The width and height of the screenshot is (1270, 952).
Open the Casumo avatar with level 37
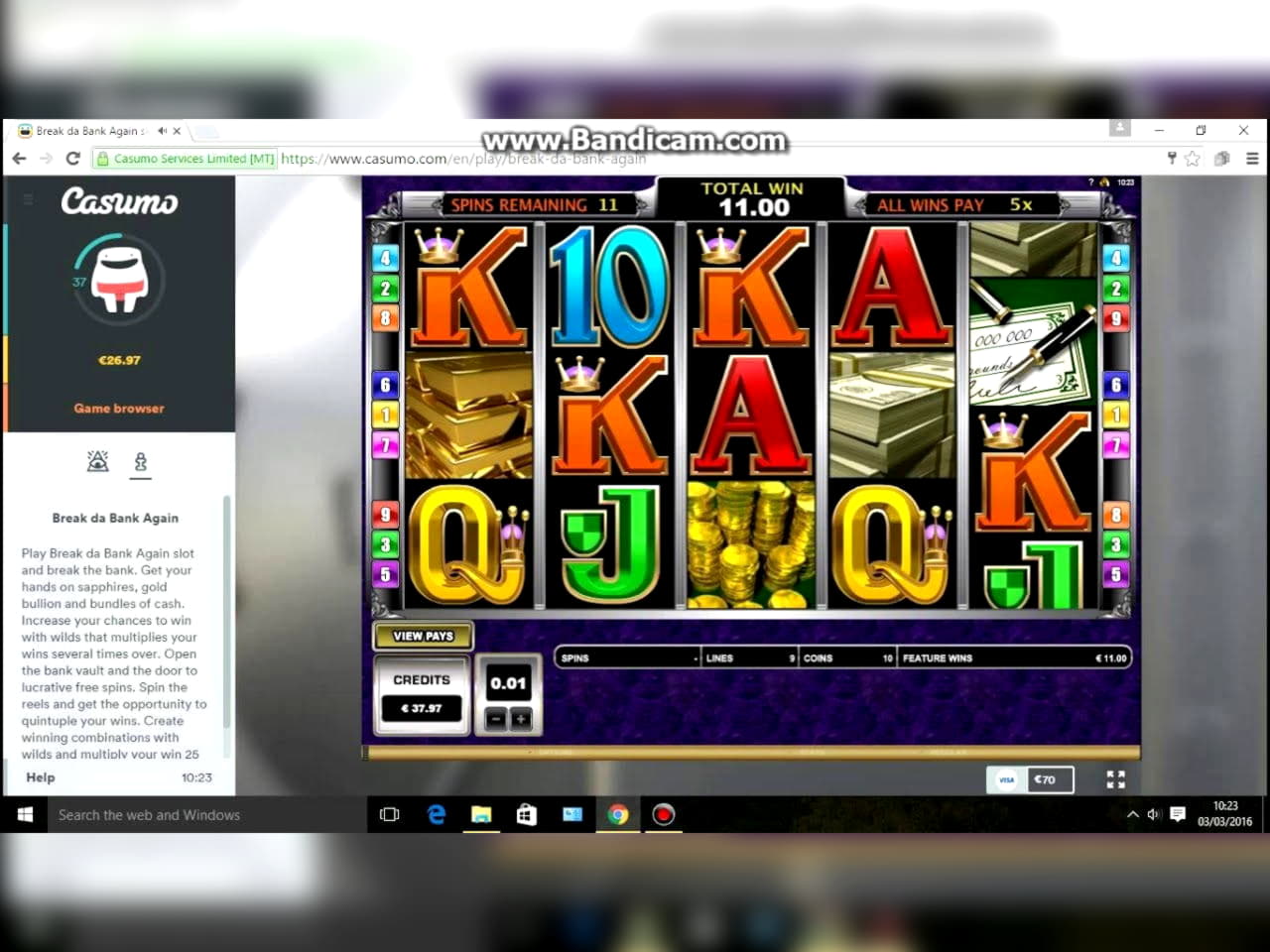coord(119,280)
